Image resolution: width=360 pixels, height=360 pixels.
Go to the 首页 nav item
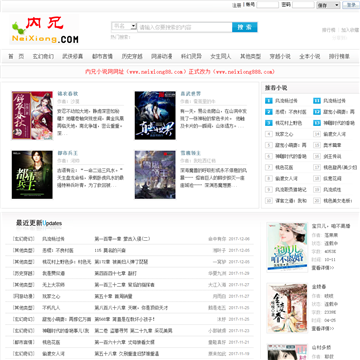coord(16,56)
